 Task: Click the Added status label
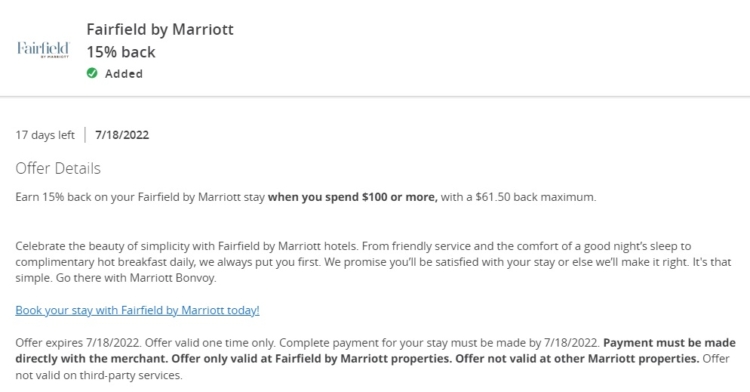(124, 74)
